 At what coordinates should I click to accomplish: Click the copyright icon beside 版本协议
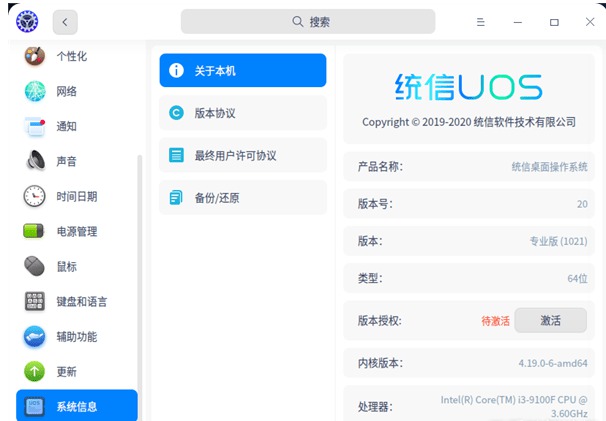pos(176,113)
